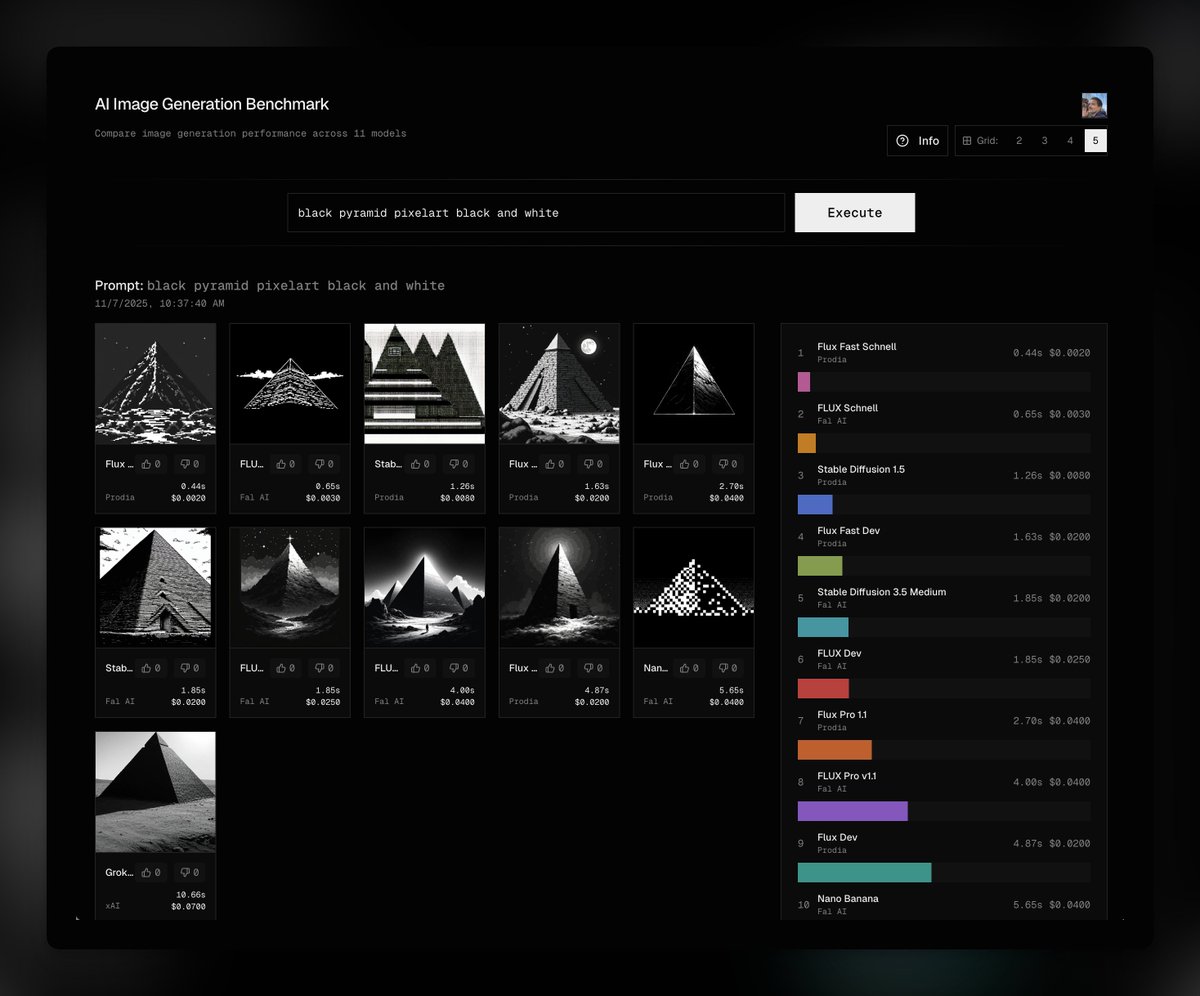Focus the prompt text input field
This screenshot has width=1200, height=996.
536,213
